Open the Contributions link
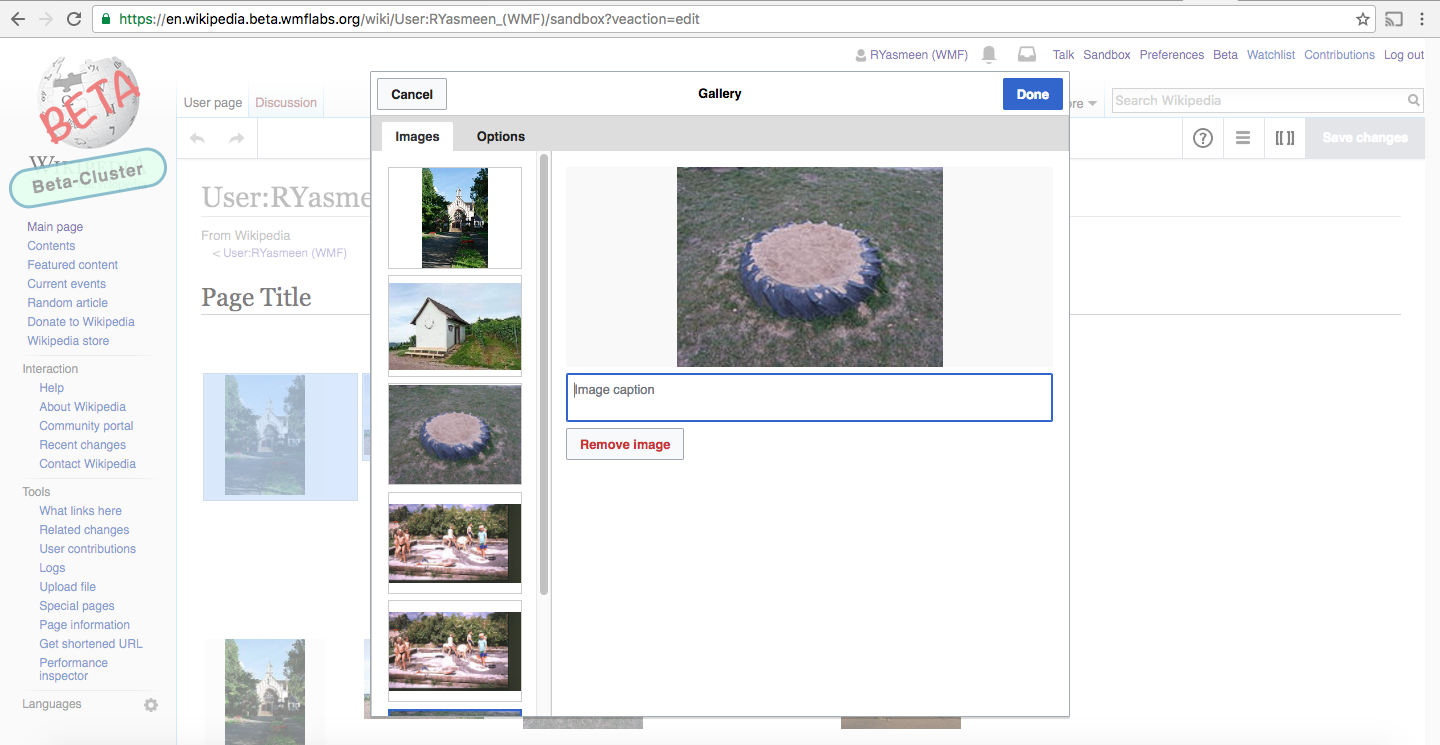The image size is (1440, 745). [1340, 55]
